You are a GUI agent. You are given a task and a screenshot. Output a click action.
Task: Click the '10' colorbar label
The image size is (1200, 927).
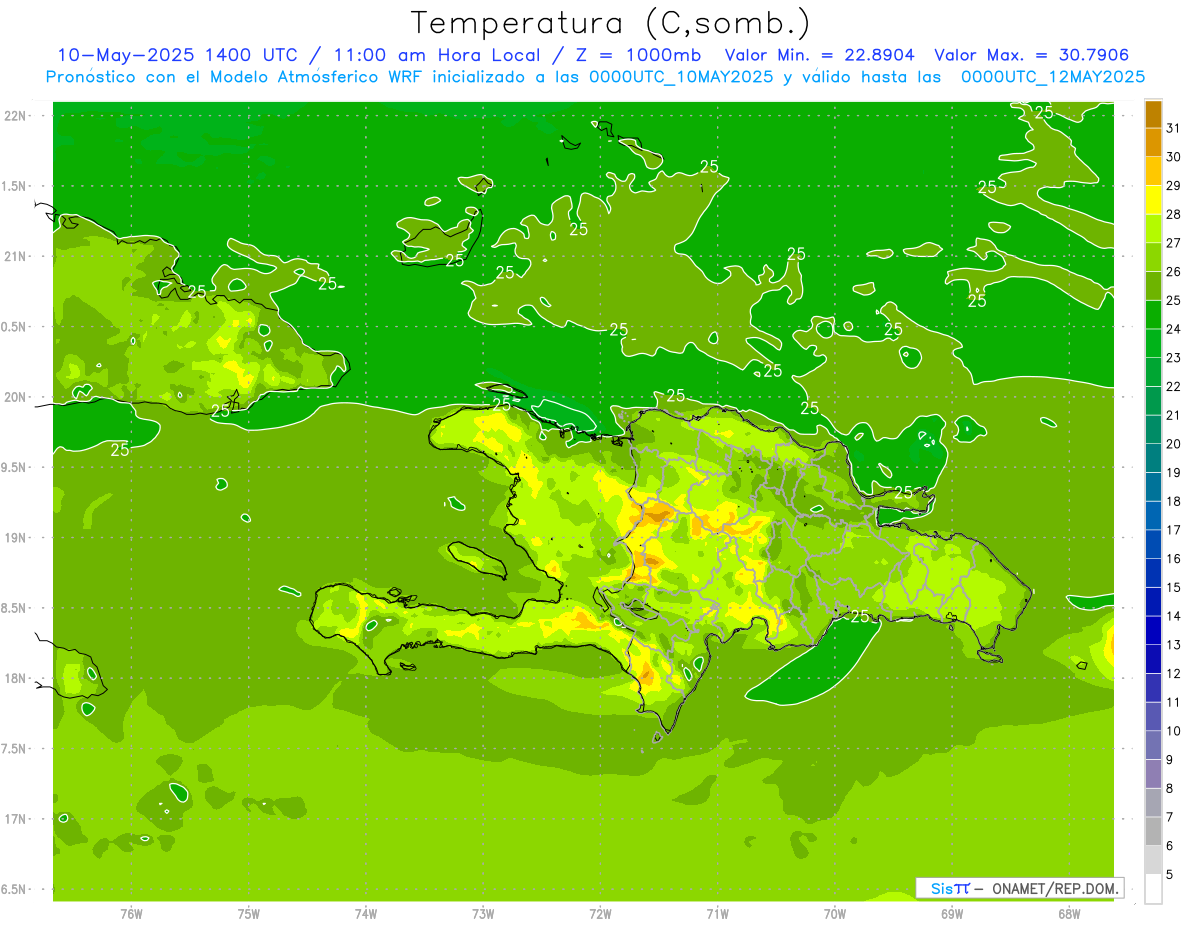1173,731
